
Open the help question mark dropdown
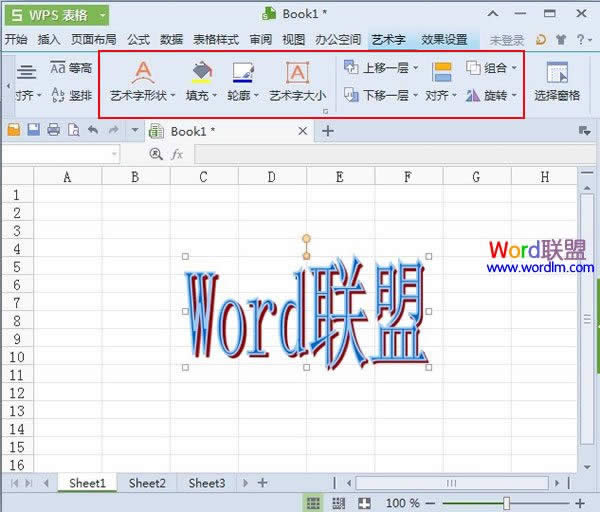[584, 39]
